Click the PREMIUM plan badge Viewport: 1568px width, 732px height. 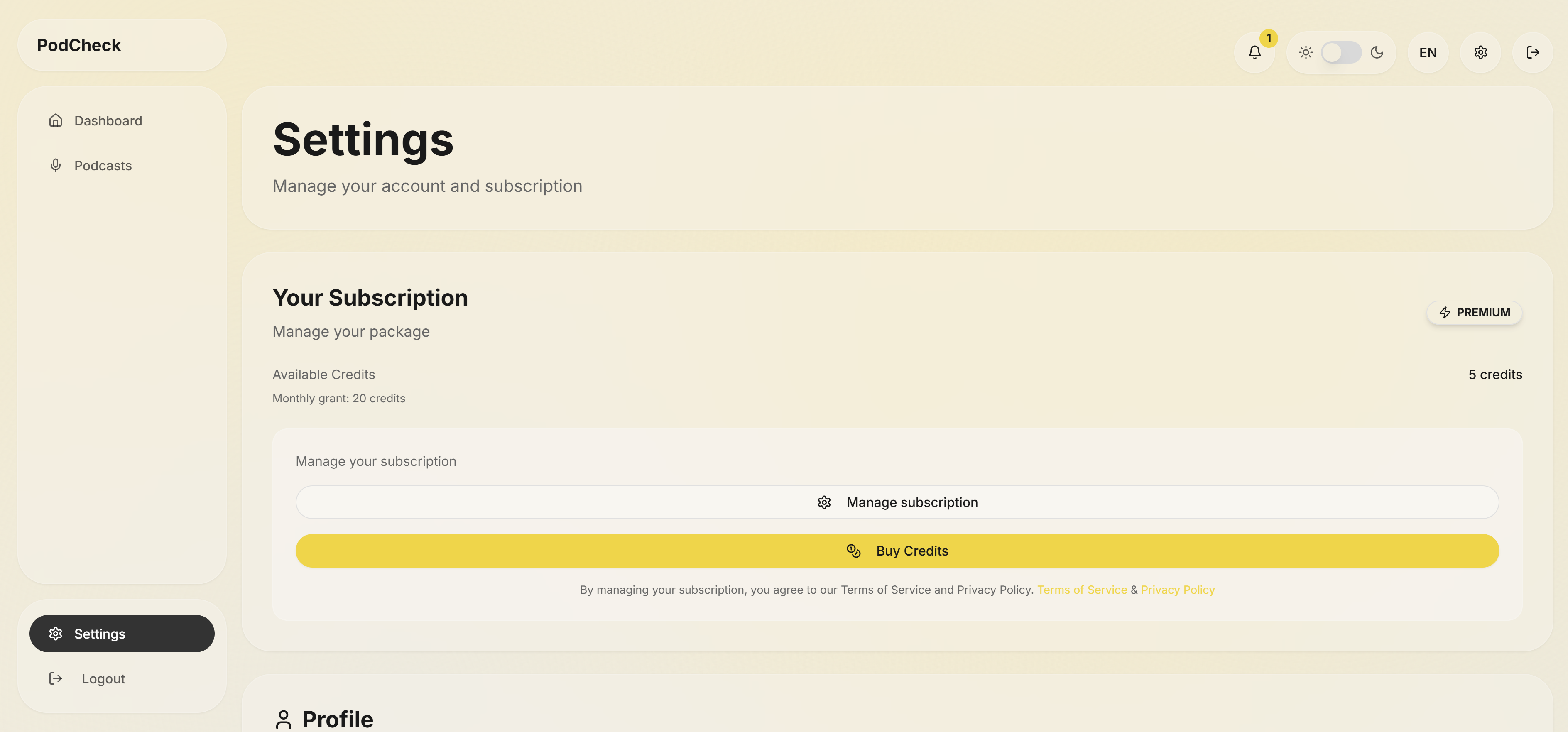click(x=1474, y=312)
